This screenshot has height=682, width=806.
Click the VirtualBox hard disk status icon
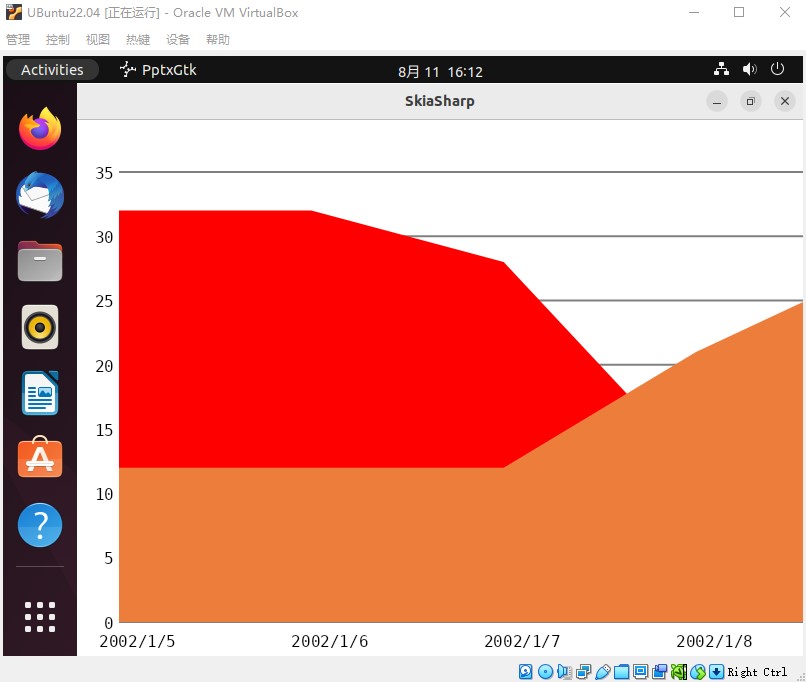pos(526,672)
